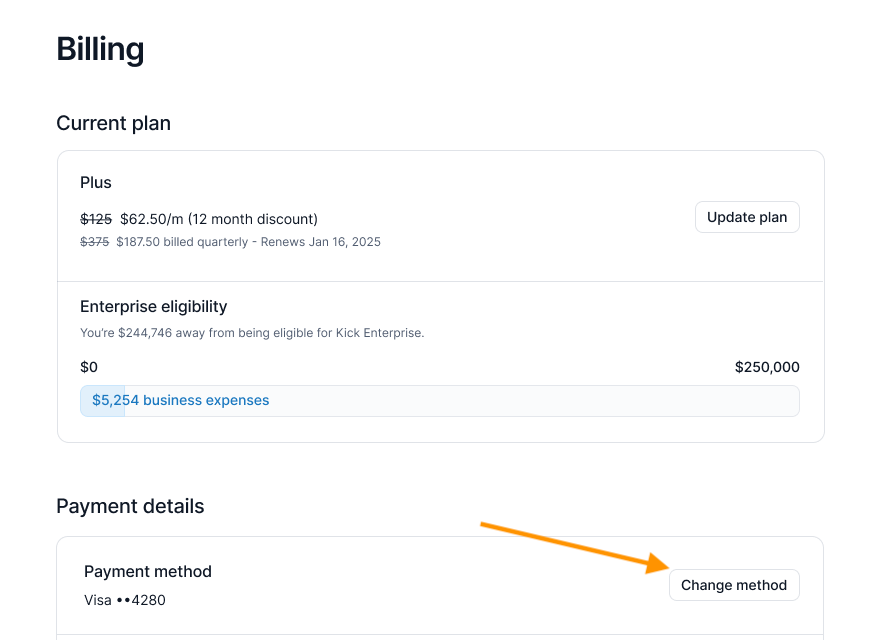Click the crossed-out $125 price
The height and width of the screenshot is (640, 880).
pyautogui.click(x=96, y=219)
